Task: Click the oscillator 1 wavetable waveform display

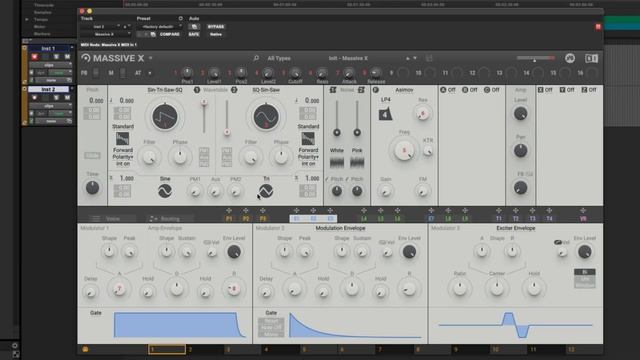Action: click(x=165, y=117)
